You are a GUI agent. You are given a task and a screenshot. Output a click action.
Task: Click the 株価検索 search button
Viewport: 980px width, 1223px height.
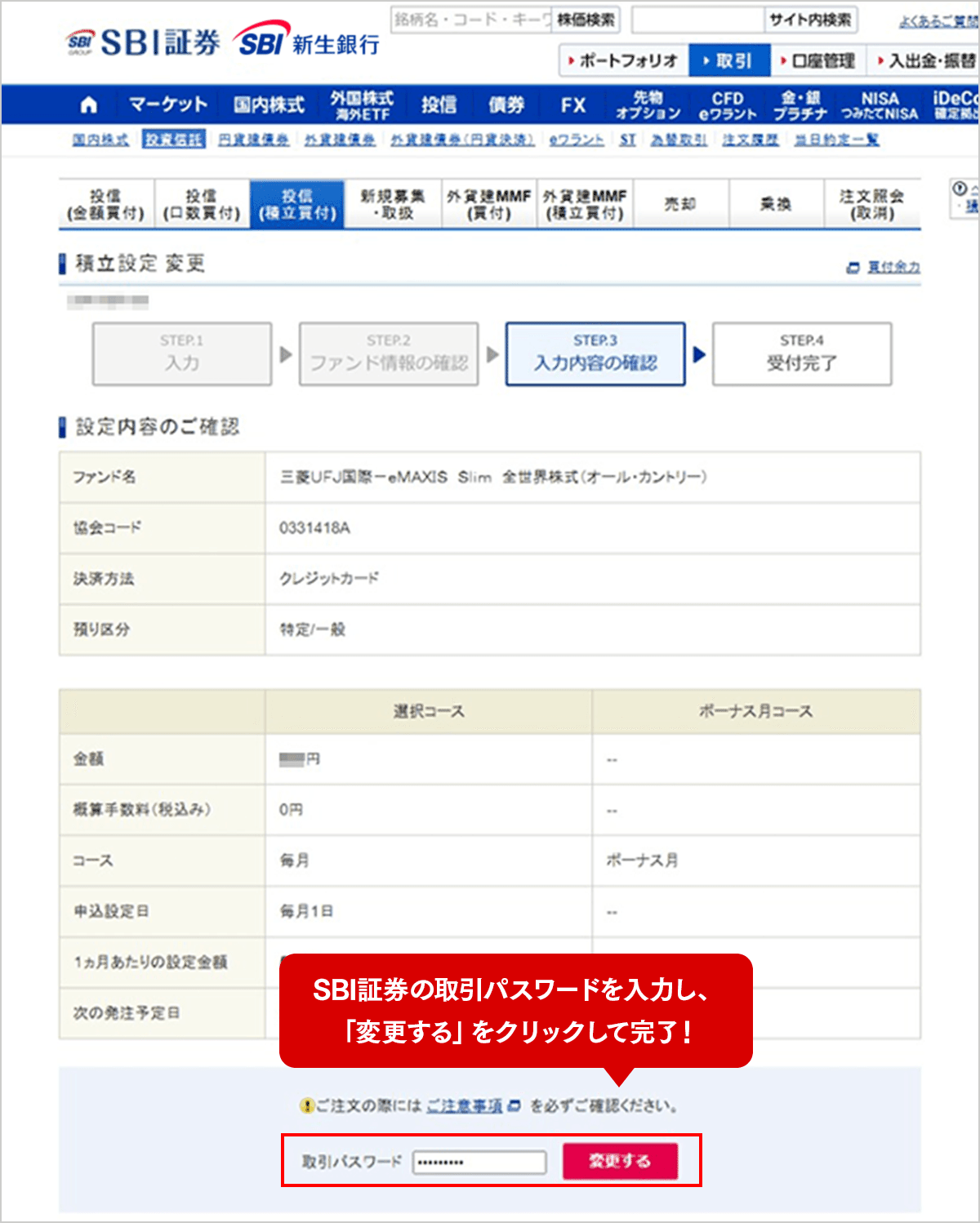[x=586, y=20]
